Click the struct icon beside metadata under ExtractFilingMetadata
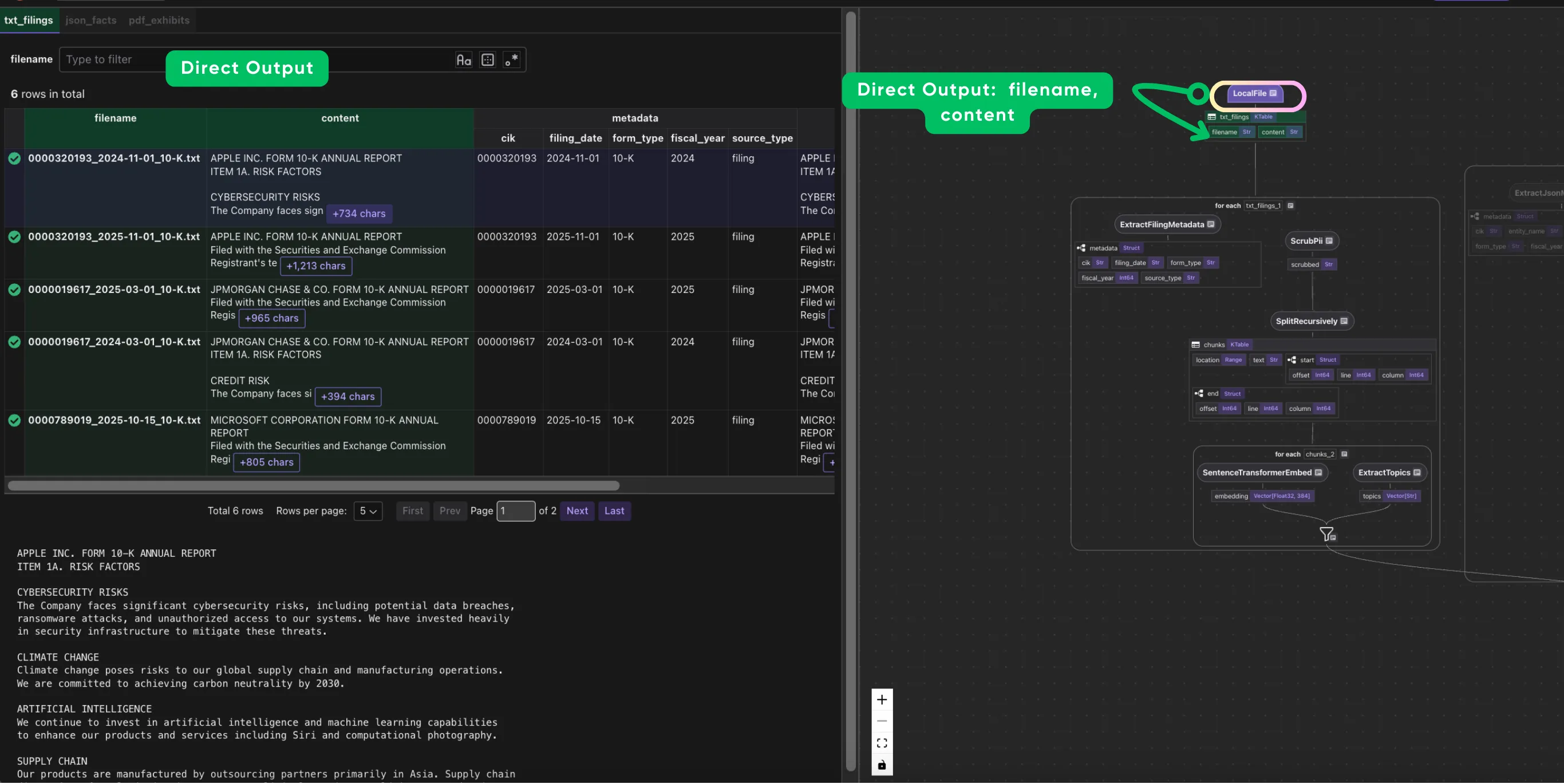Screen dimensions: 1564x784 (x=1081, y=248)
